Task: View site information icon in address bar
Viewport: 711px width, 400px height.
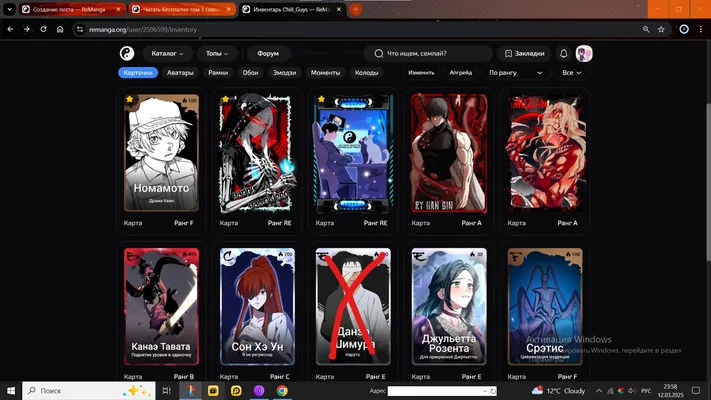Action: click(80, 29)
